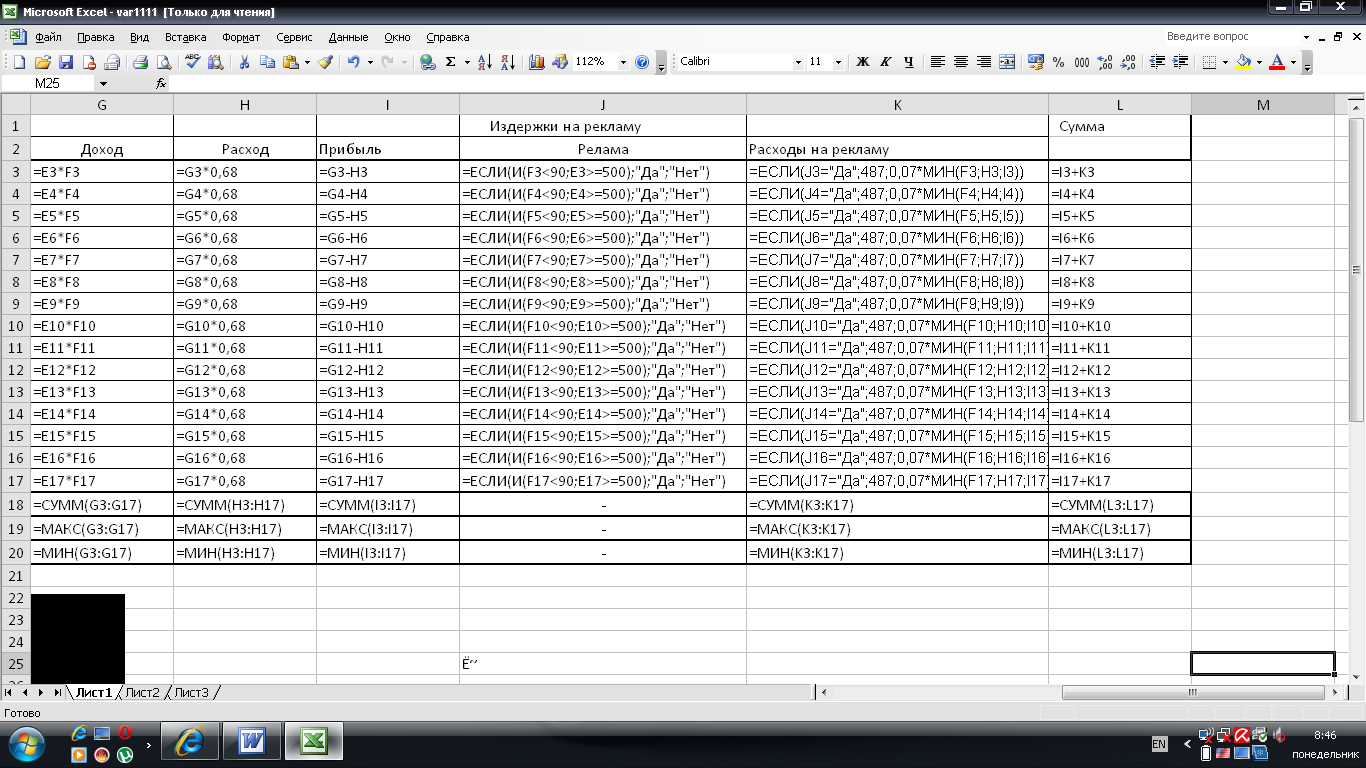The image size is (1366, 768).
Task: Open Print Preview from the toolbar
Action: 163,62
